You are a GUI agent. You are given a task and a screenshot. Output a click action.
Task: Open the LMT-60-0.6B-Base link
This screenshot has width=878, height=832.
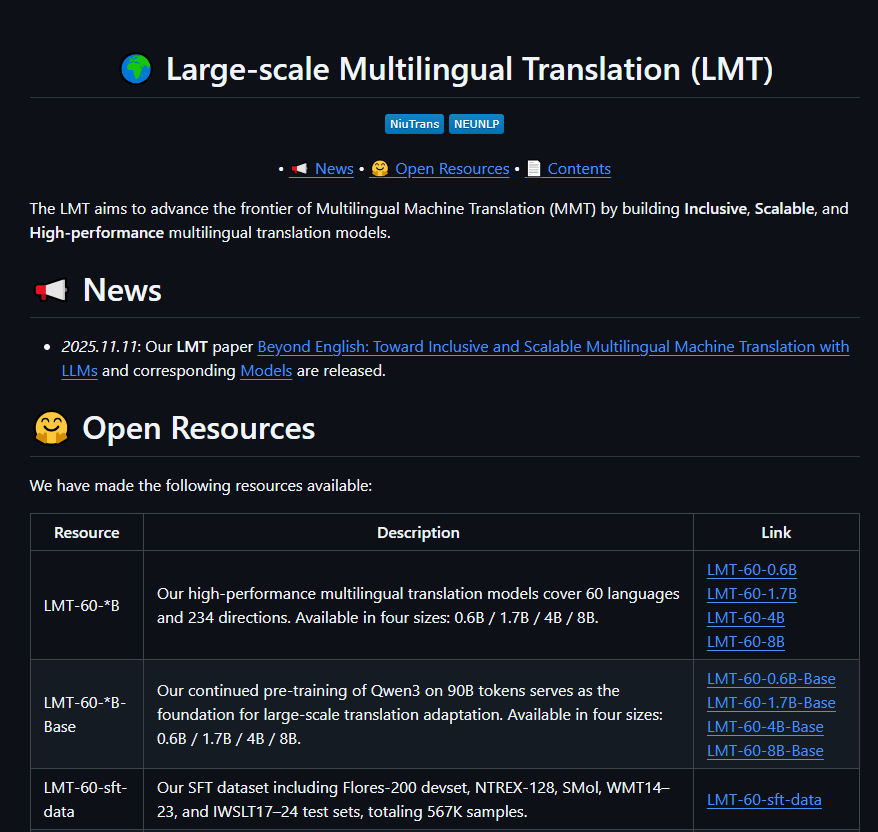coord(770,679)
